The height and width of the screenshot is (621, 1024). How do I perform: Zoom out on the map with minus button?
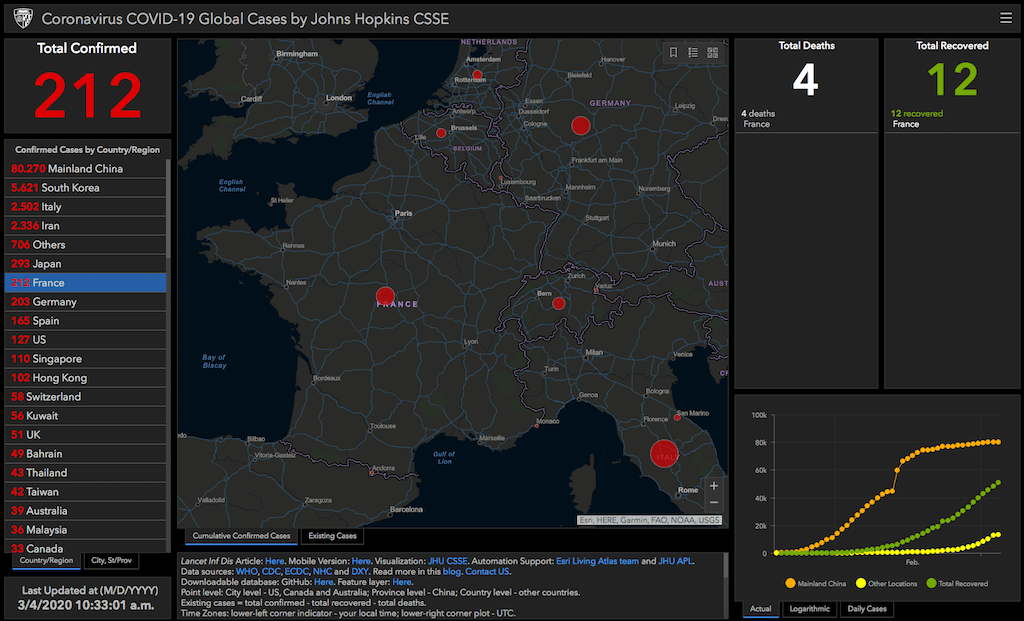pyautogui.click(x=713, y=502)
